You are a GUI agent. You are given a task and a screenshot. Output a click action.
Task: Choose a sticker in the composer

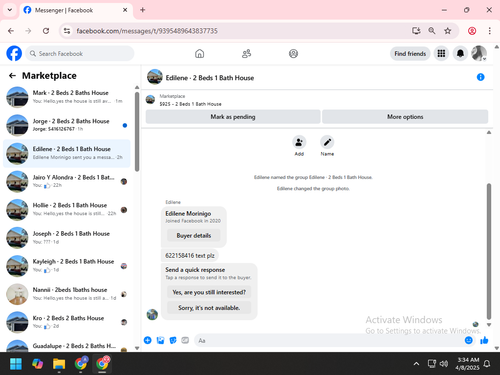point(173,340)
